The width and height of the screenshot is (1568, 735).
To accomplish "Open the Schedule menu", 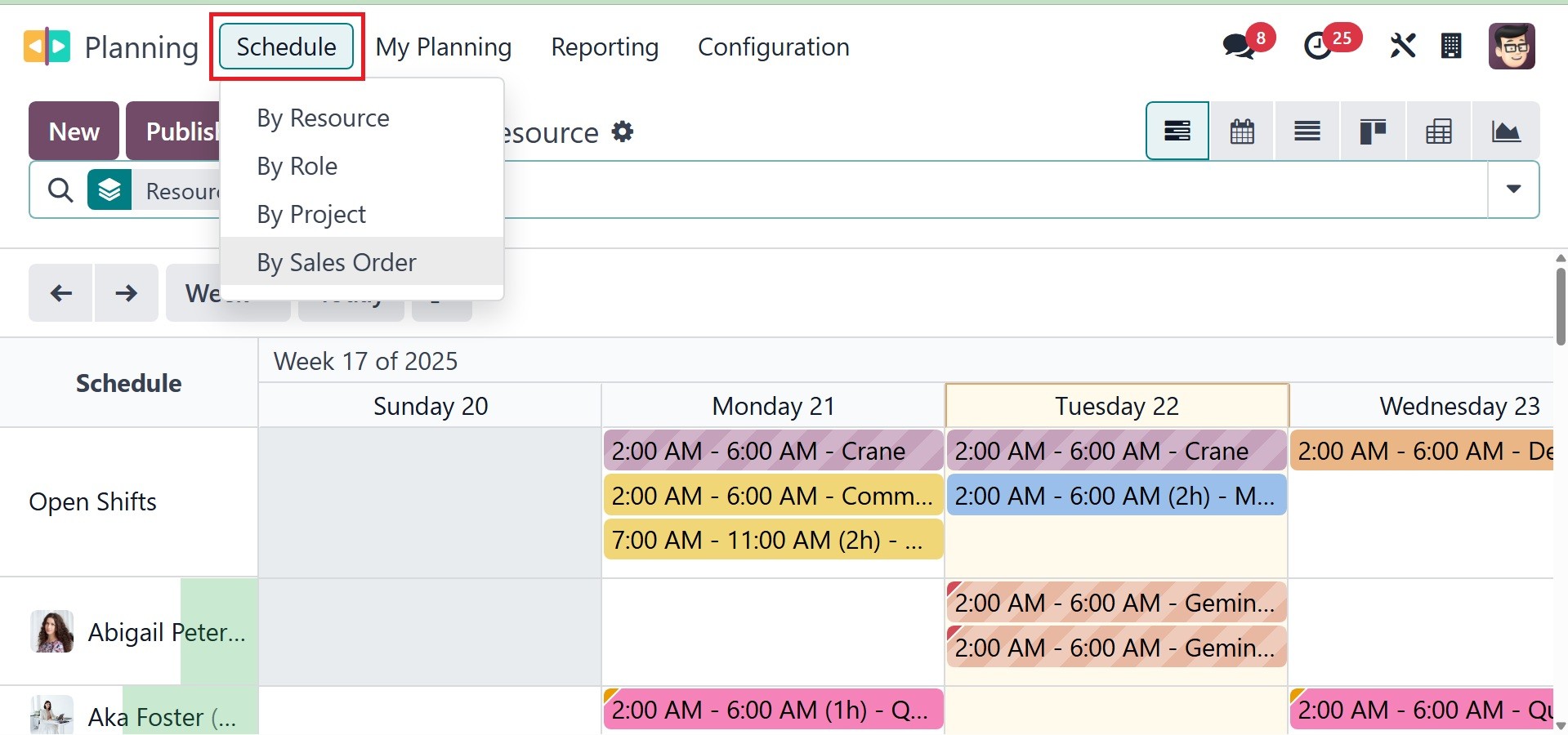I will pyautogui.click(x=286, y=47).
